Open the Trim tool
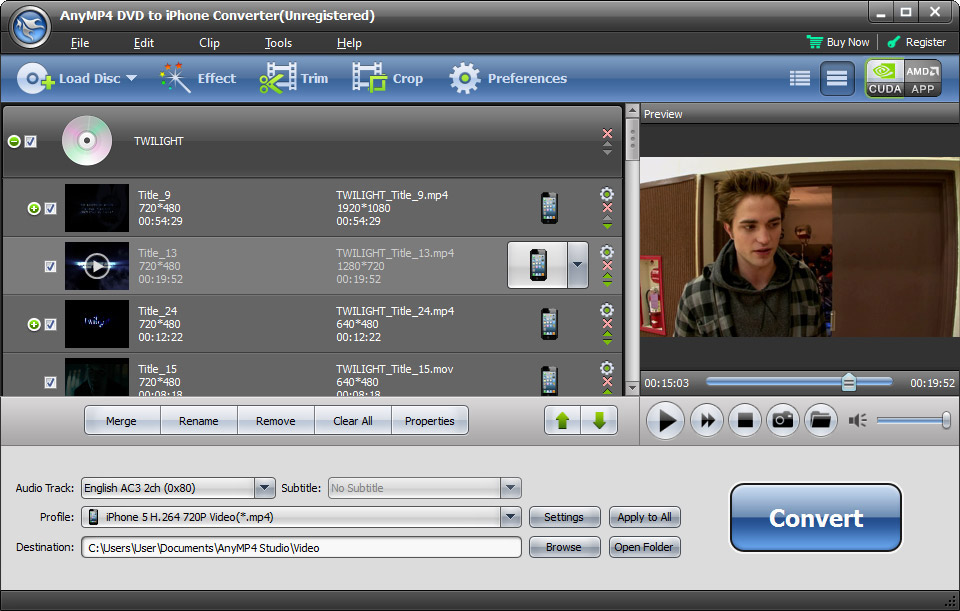The image size is (960, 611). pyautogui.click(x=294, y=78)
